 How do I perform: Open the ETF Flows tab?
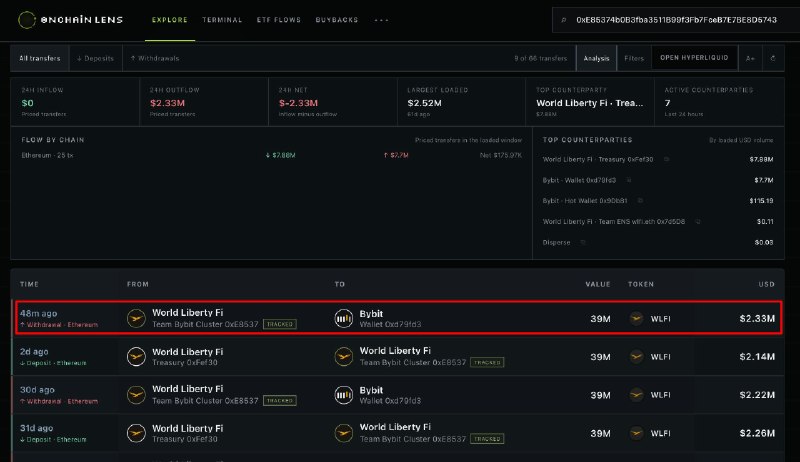[x=279, y=20]
